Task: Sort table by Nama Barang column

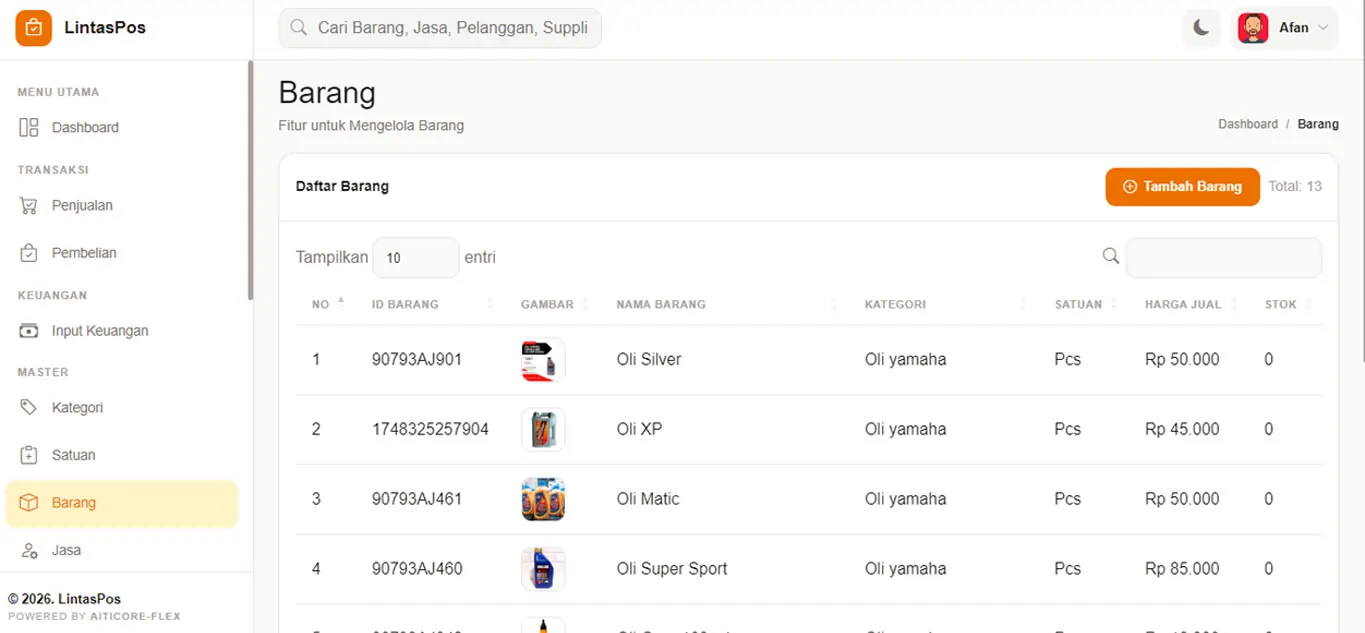Action: click(x=661, y=304)
